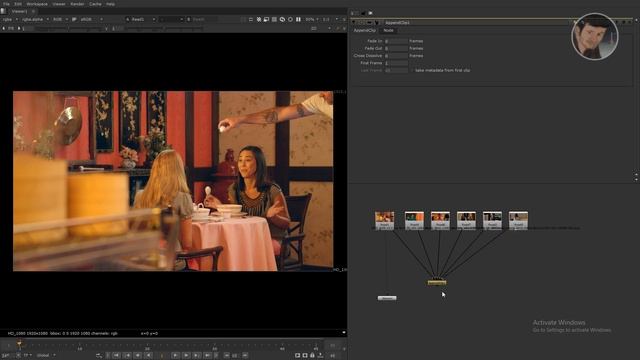Open the Workspace menu
Viewport: 640px width, 360px height.
tap(37, 4)
